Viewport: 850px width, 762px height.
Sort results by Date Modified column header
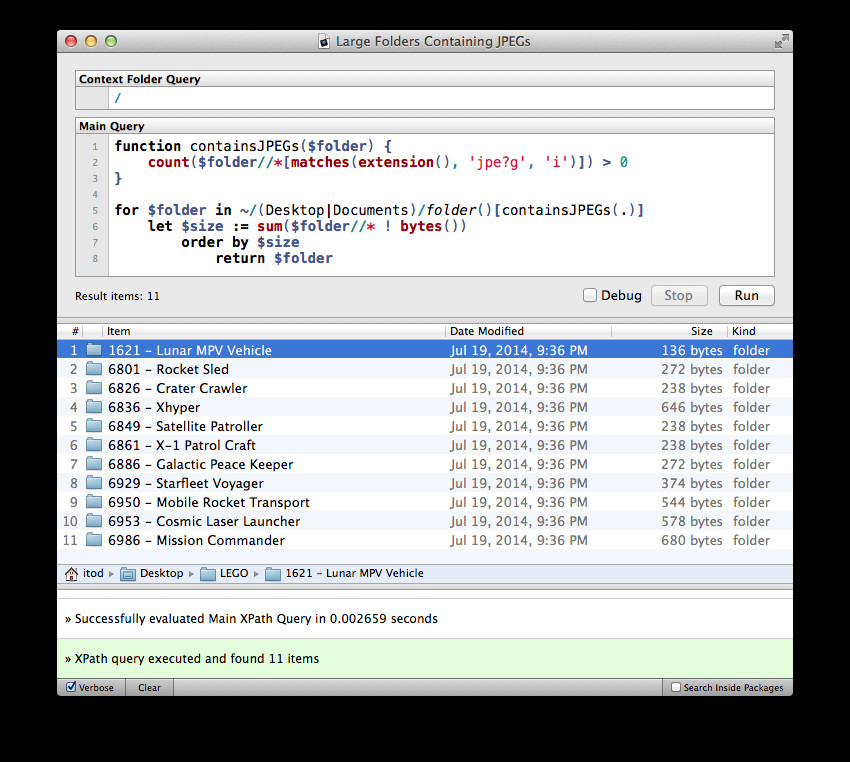(529, 331)
